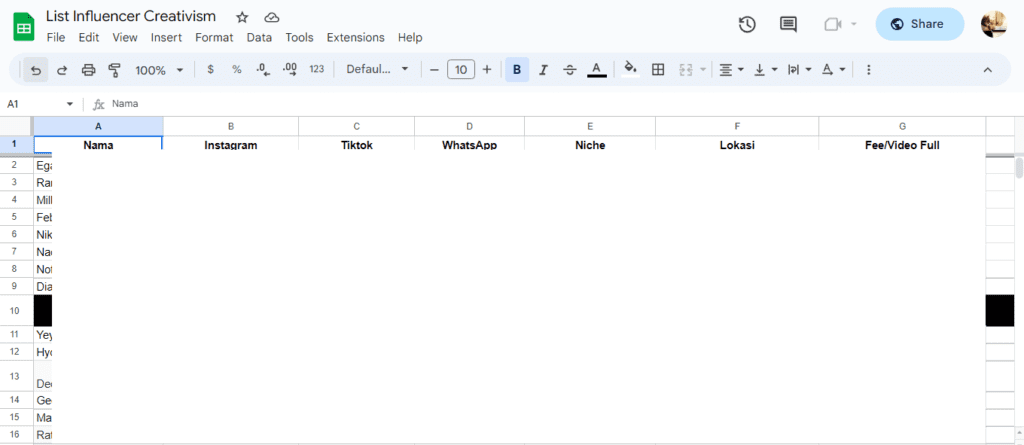Open the Format menu

click(x=214, y=38)
